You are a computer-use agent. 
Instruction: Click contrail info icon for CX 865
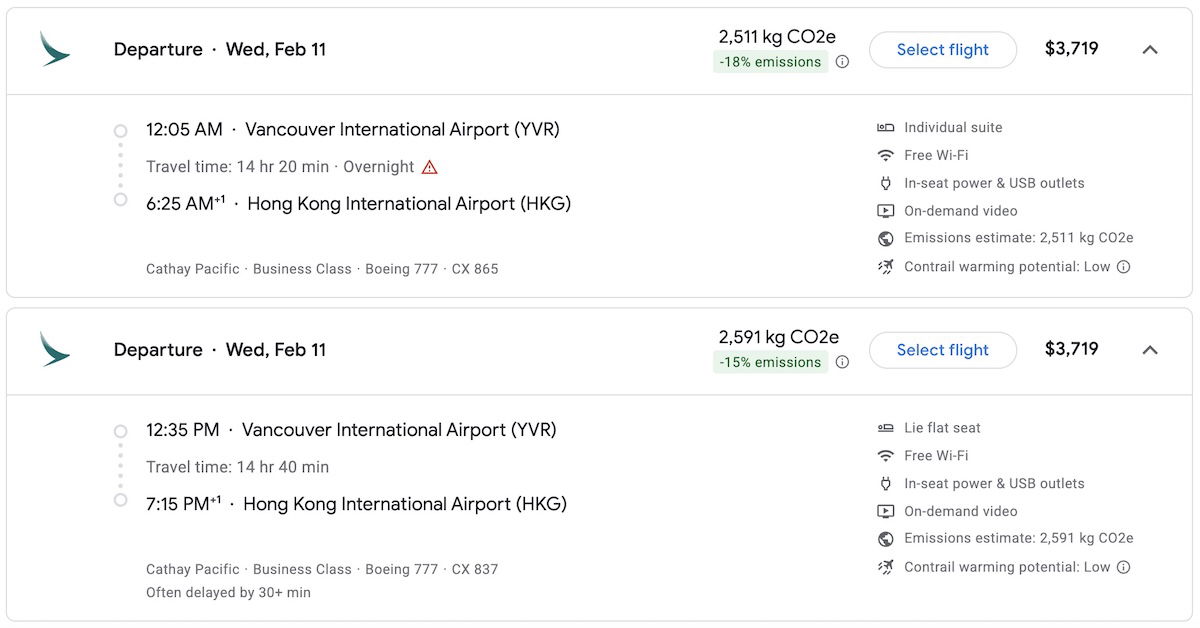click(x=1123, y=267)
